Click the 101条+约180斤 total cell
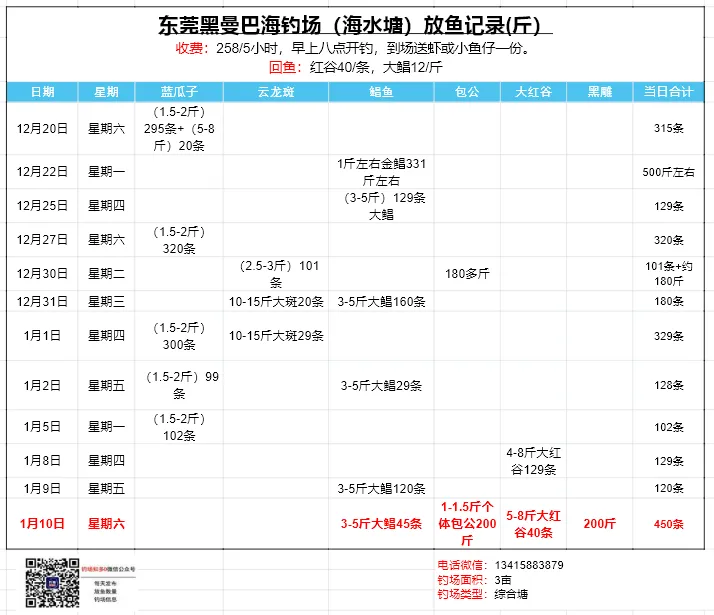 [668, 274]
